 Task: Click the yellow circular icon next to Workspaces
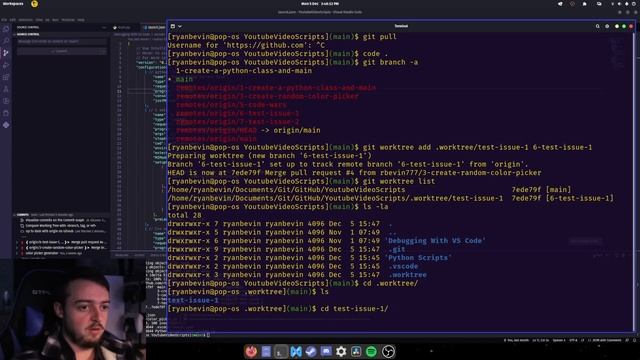(34, 4)
